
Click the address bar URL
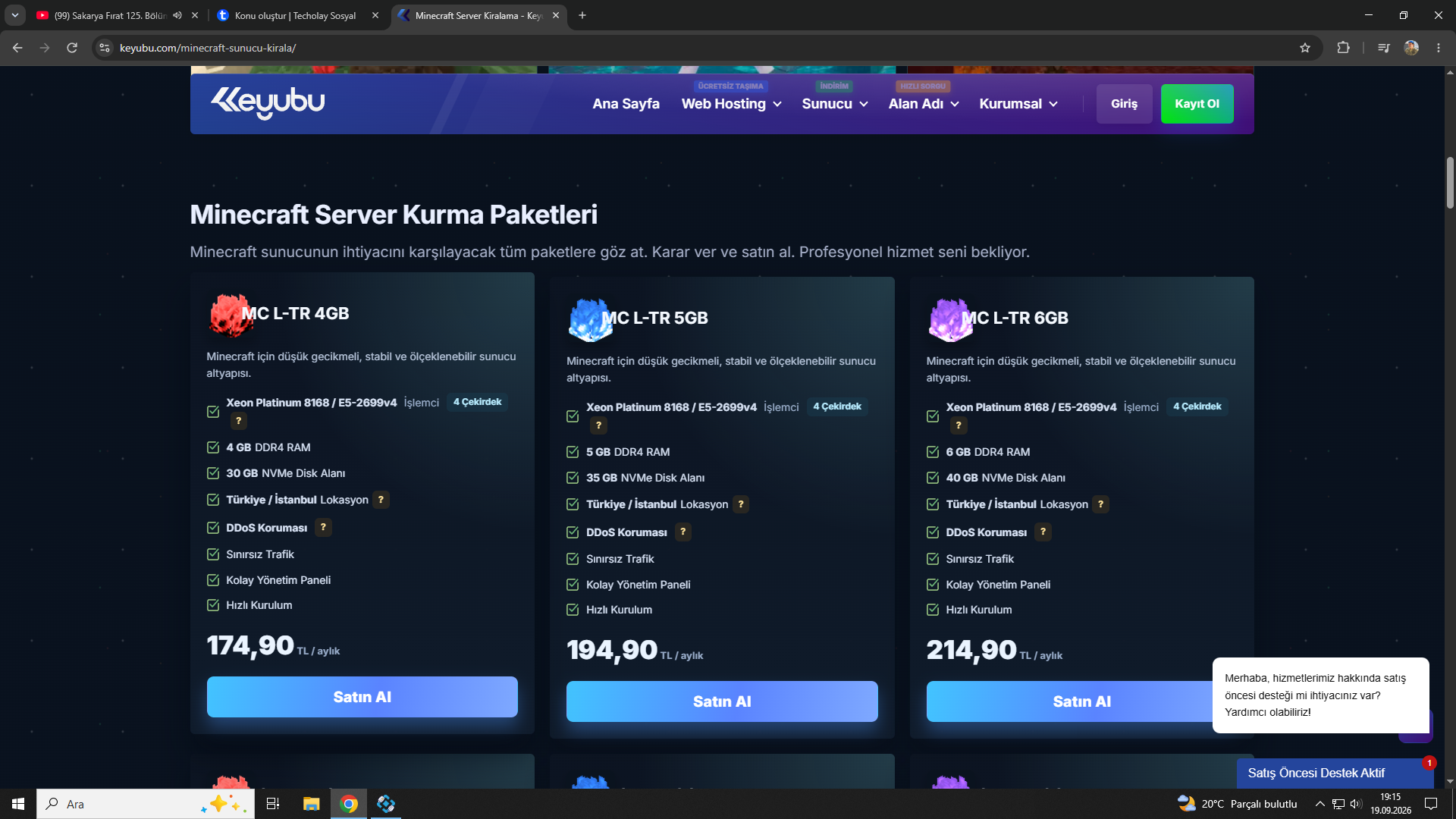208,48
